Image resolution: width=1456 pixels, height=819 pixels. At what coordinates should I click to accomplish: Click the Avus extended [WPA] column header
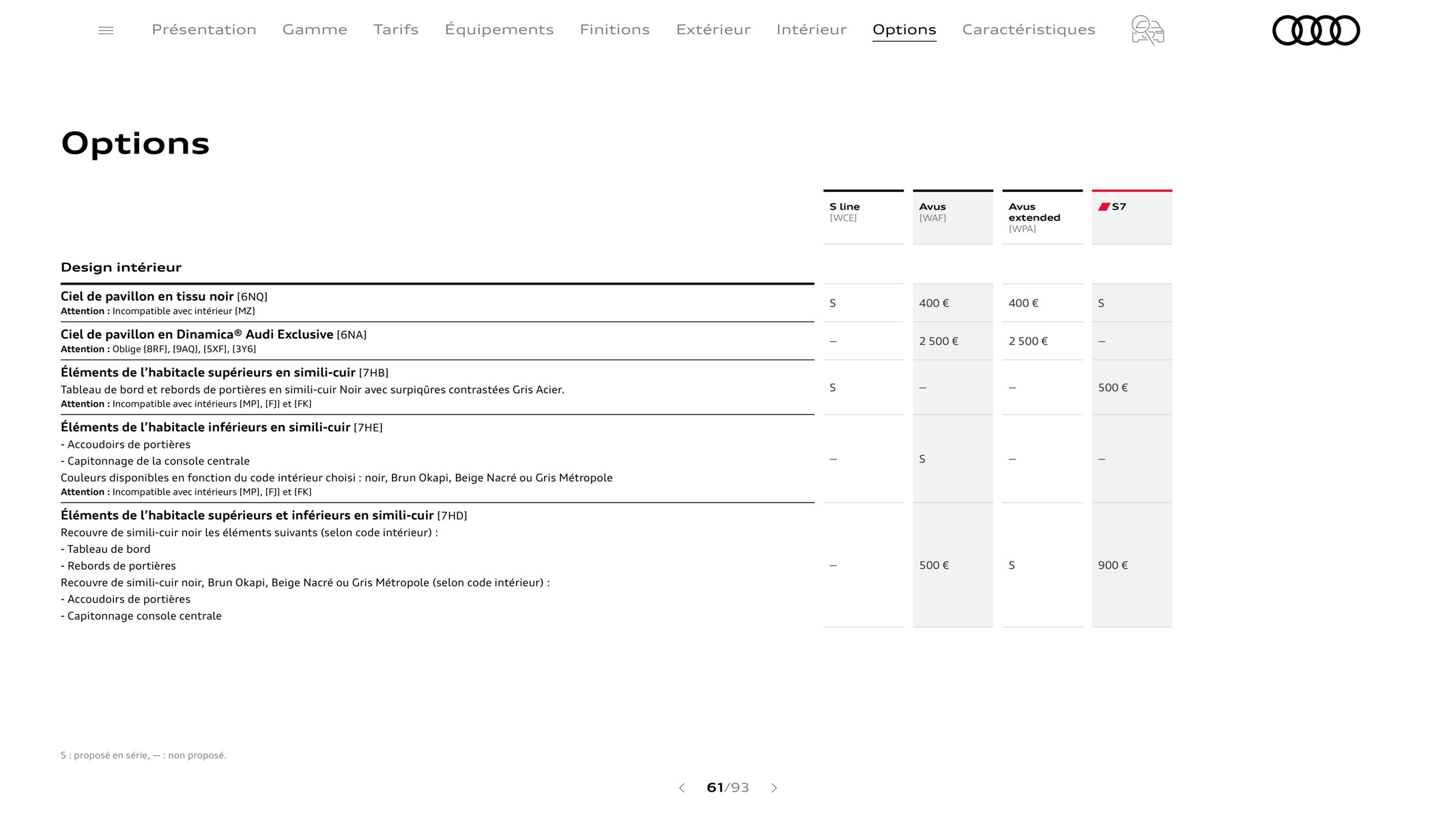point(1042,217)
